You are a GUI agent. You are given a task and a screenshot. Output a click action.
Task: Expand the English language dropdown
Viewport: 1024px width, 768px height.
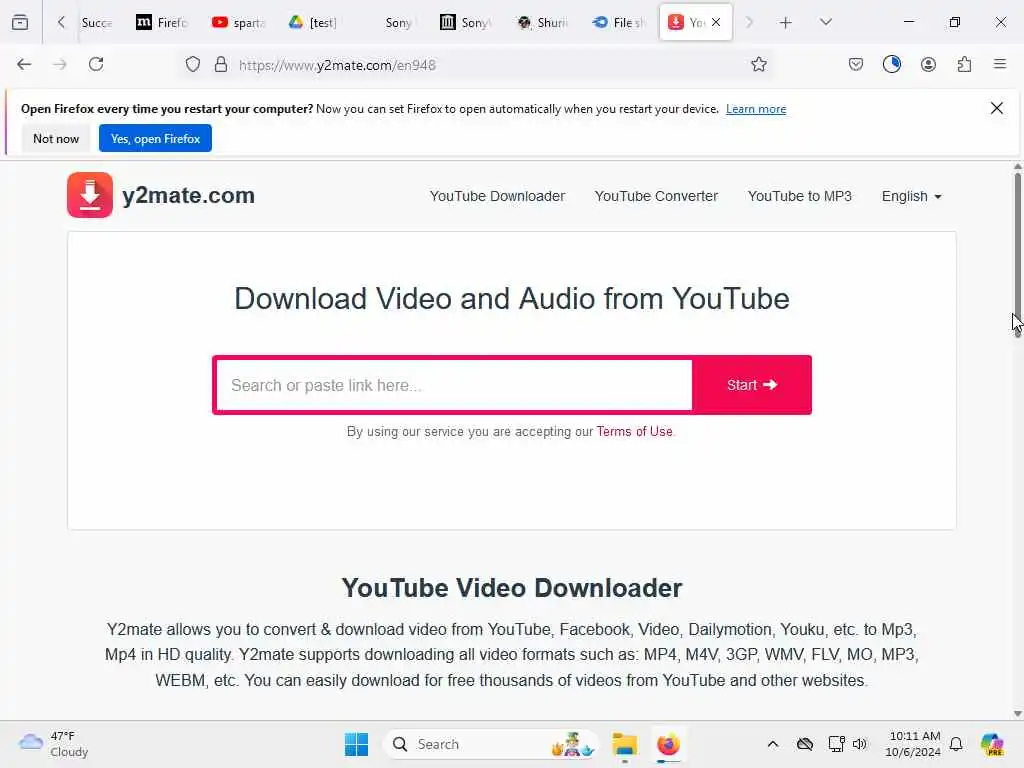[x=911, y=197]
